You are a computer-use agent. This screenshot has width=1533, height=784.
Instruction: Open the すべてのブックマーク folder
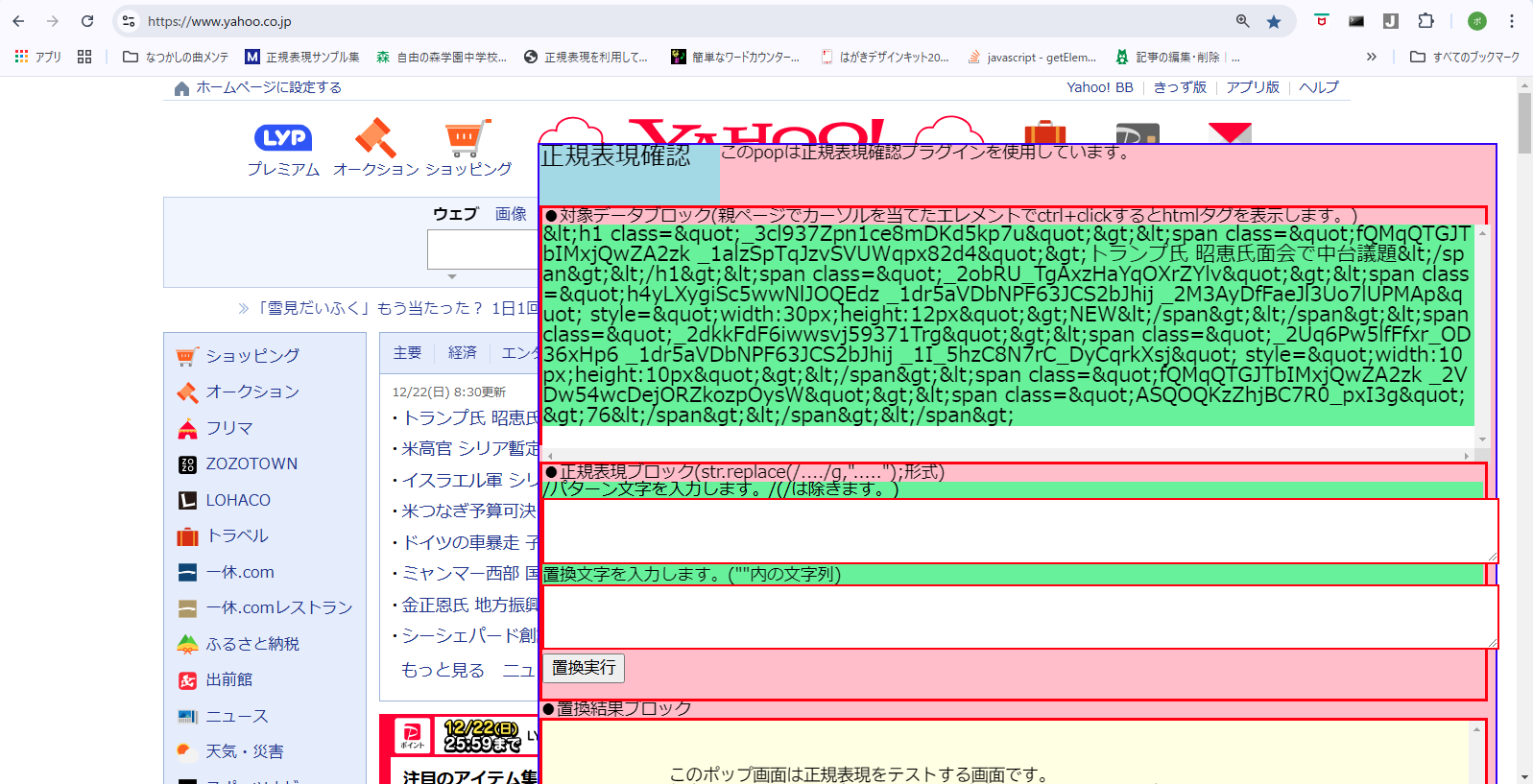click(x=1465, y=57)
